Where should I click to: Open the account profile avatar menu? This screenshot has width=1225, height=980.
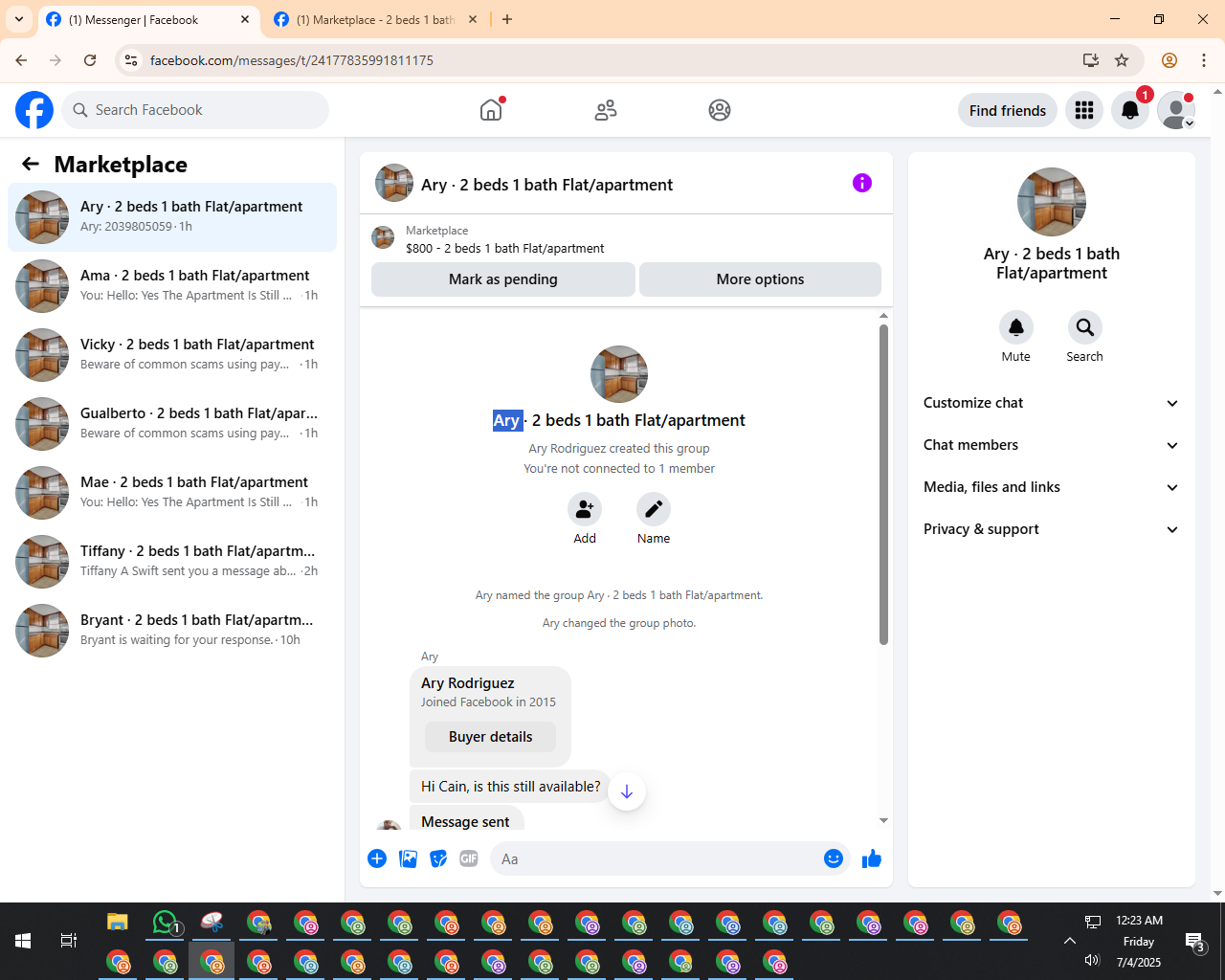(x=1176, y=110)
